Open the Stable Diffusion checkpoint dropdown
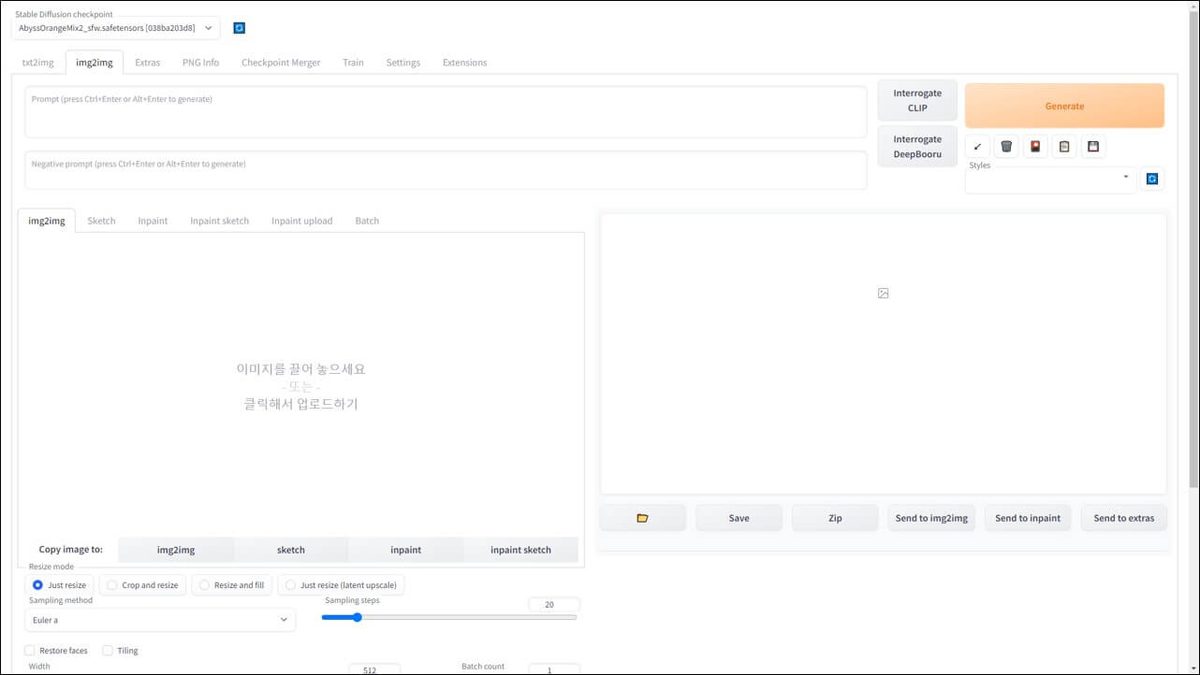1200x675 pixels. pos(117,28)
